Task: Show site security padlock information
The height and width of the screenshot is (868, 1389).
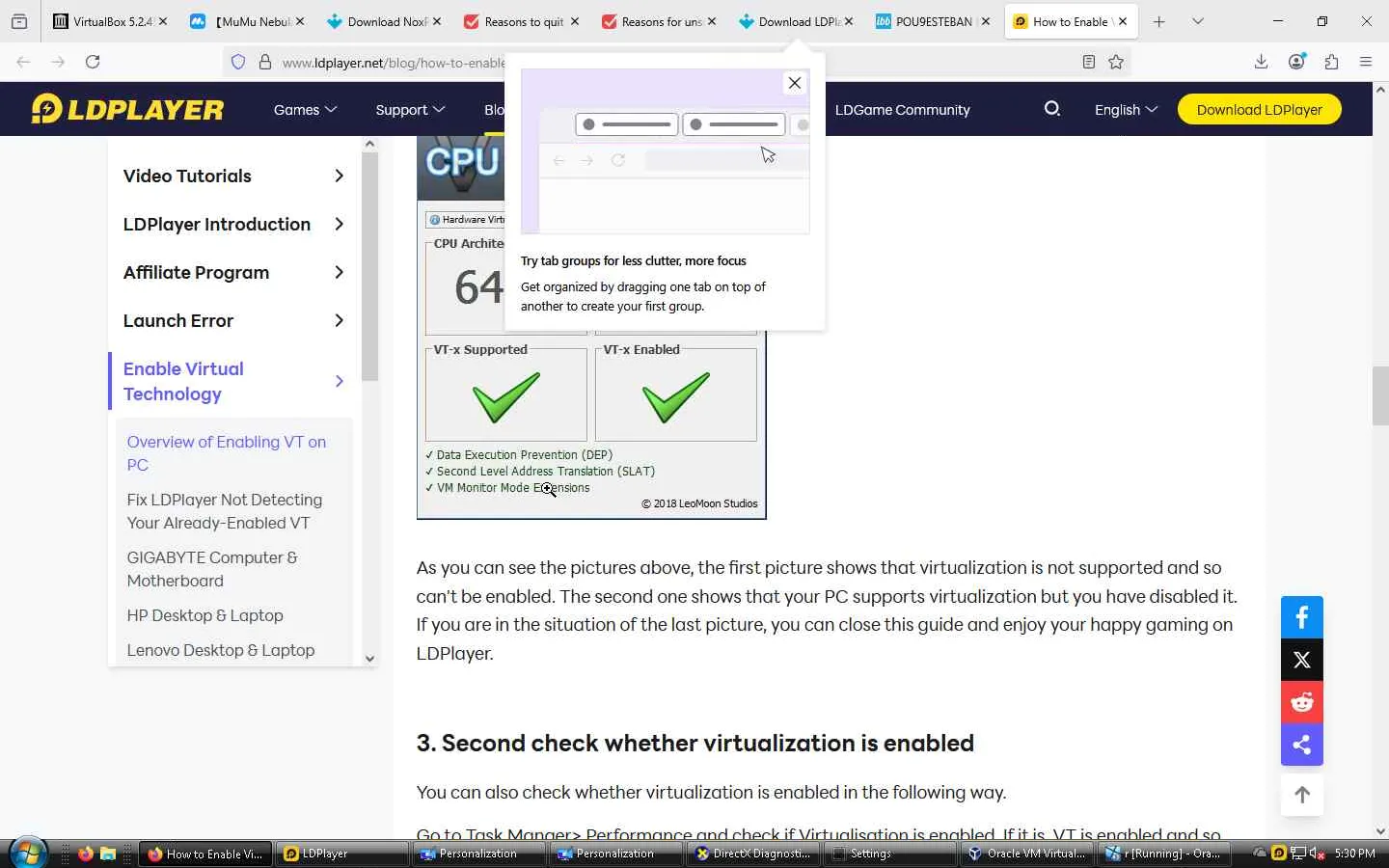Action: tap(265, 62)
